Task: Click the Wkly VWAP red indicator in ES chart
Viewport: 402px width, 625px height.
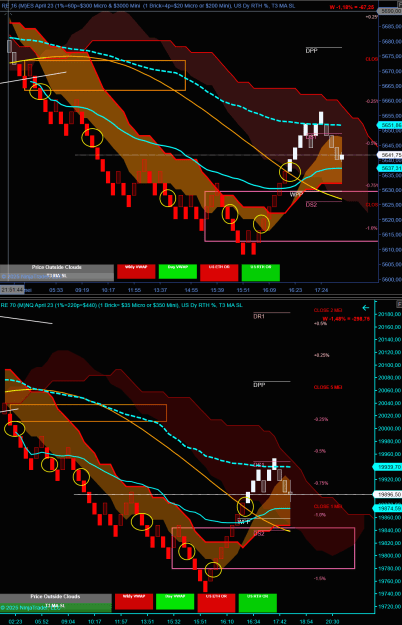Action: coord(136,271)
